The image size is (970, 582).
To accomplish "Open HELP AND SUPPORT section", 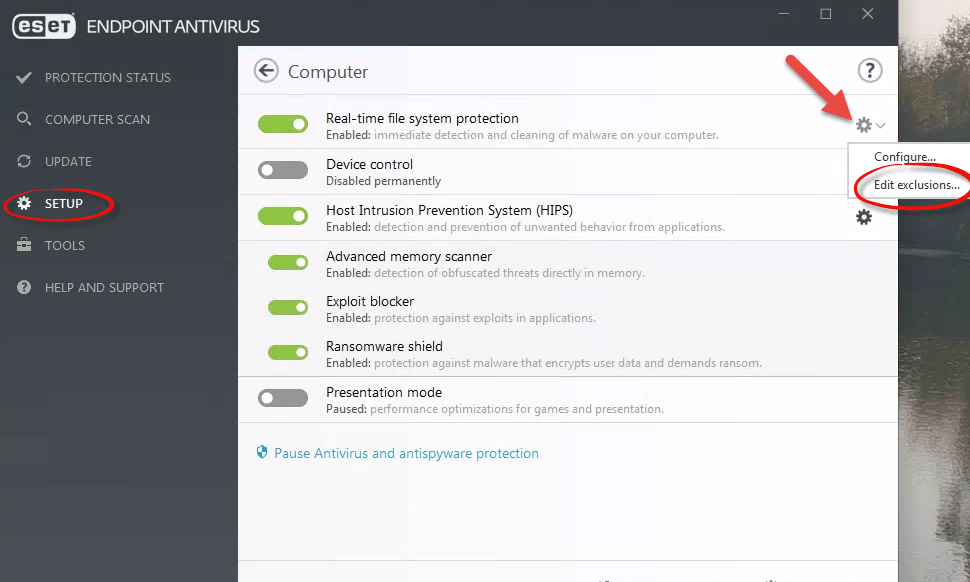I will 104,288.
